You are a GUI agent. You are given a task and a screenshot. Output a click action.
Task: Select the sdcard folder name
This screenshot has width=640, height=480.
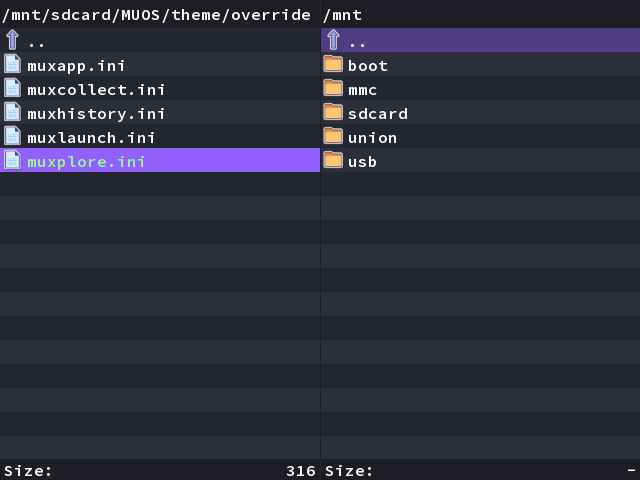click(x=378, y=114)
